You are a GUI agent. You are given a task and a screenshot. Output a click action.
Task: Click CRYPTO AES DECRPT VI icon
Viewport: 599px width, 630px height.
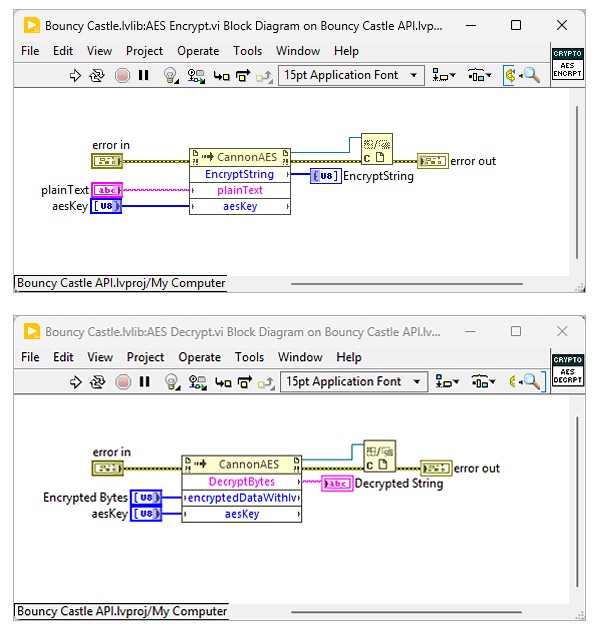567,370
